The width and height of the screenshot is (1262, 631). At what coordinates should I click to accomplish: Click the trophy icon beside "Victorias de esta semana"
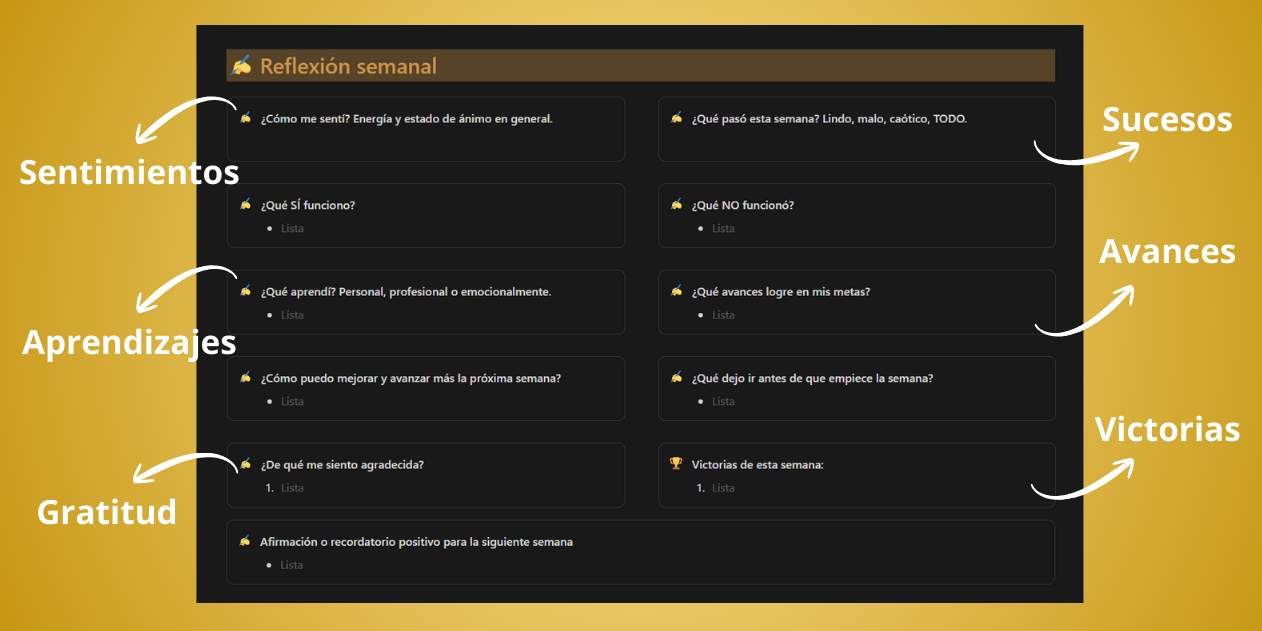[x=677, y=464]
